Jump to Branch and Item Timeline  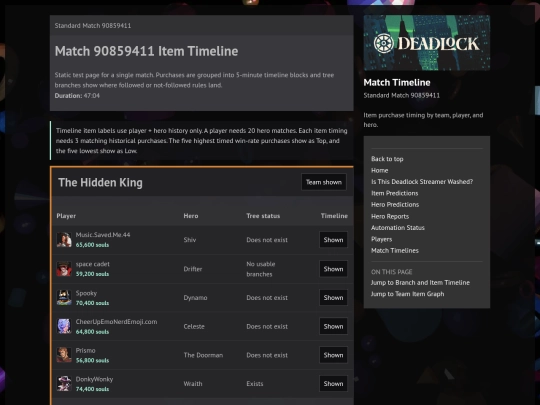[x=420, y=282]
